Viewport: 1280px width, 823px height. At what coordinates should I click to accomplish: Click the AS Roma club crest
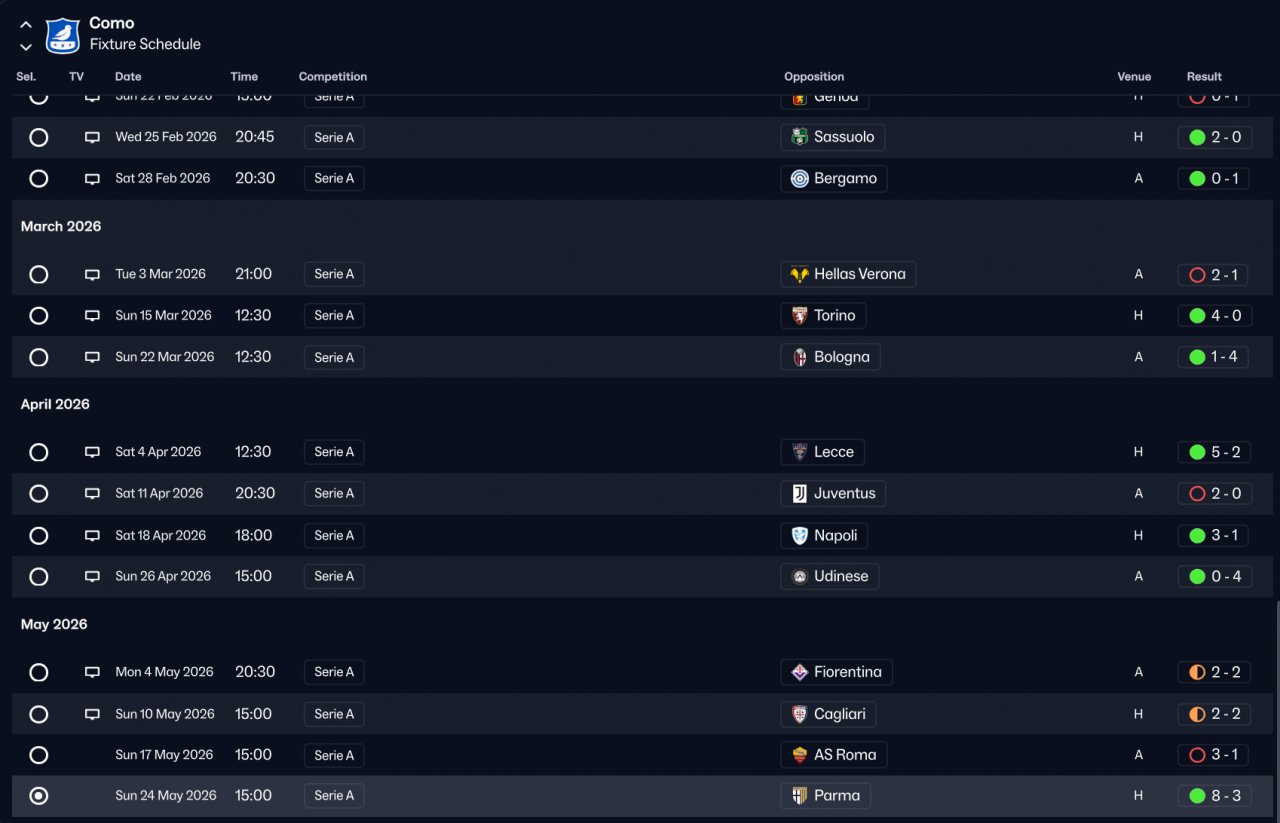[799, 755]
